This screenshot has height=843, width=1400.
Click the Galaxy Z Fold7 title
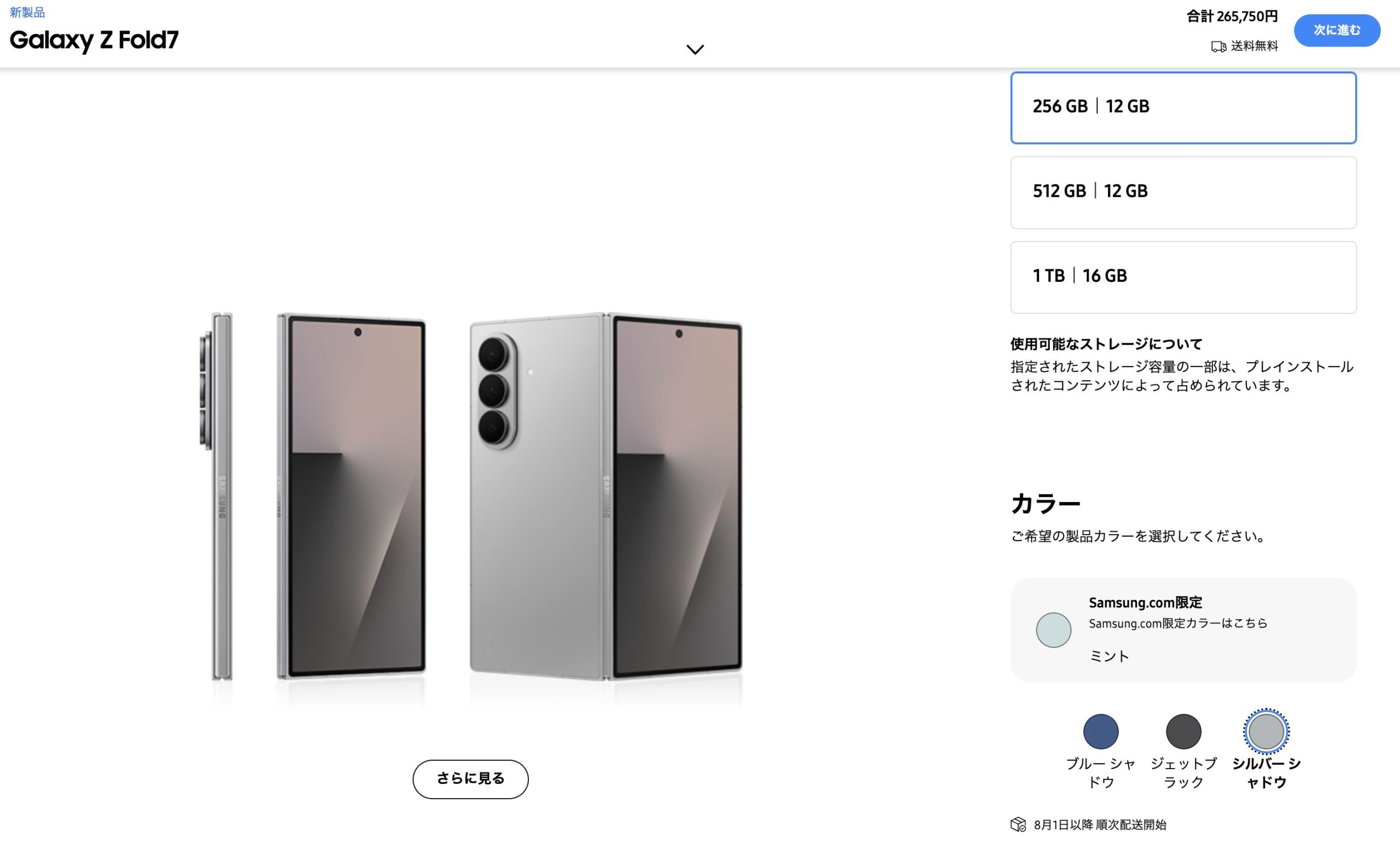point(94,40)
